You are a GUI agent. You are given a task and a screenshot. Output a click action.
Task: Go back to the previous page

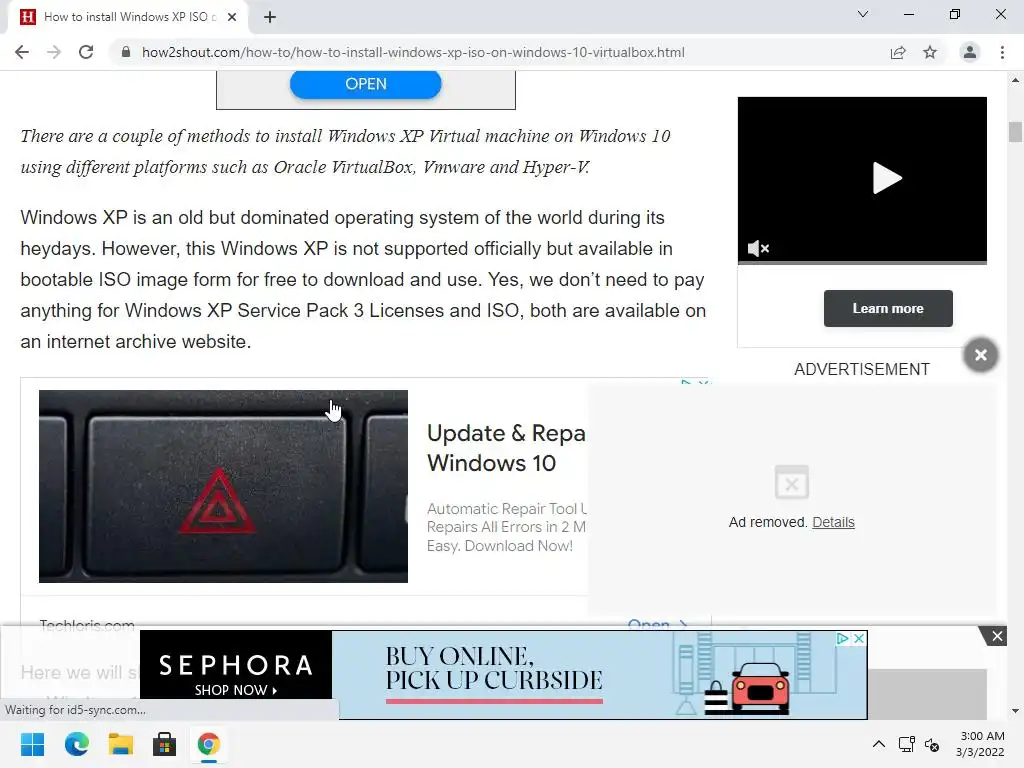(x=22, y=52)
